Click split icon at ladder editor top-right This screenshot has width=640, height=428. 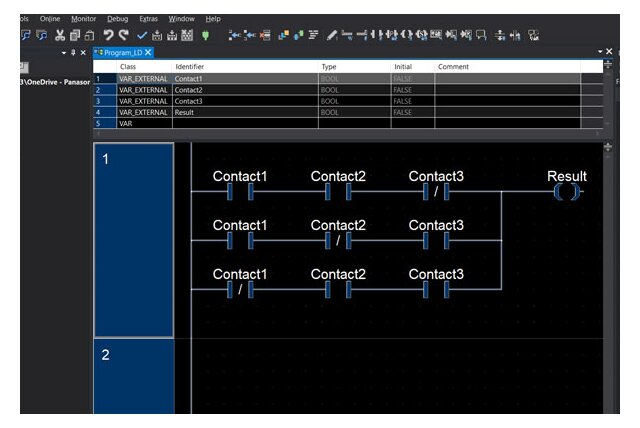point(608,147)
